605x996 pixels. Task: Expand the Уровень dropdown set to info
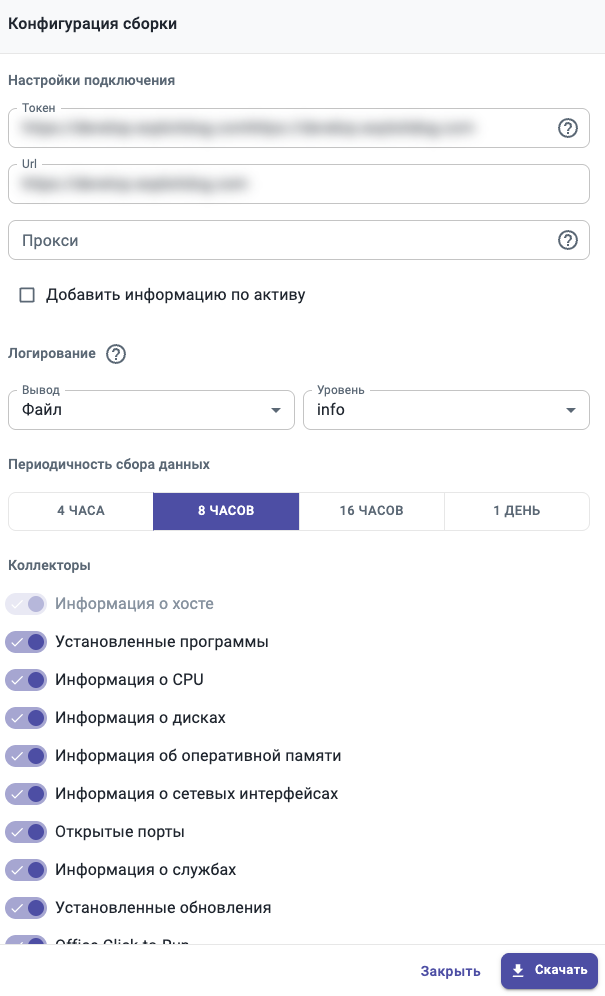(446, 410)
